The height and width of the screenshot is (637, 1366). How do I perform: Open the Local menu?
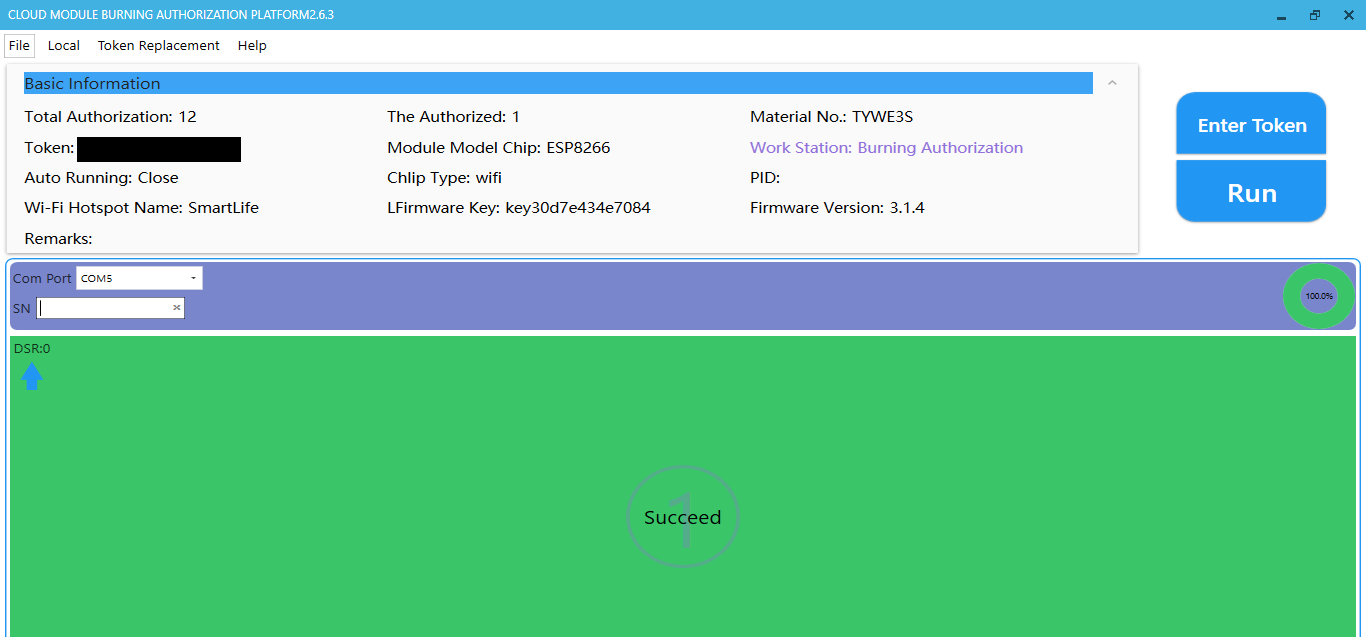[64, 46]
